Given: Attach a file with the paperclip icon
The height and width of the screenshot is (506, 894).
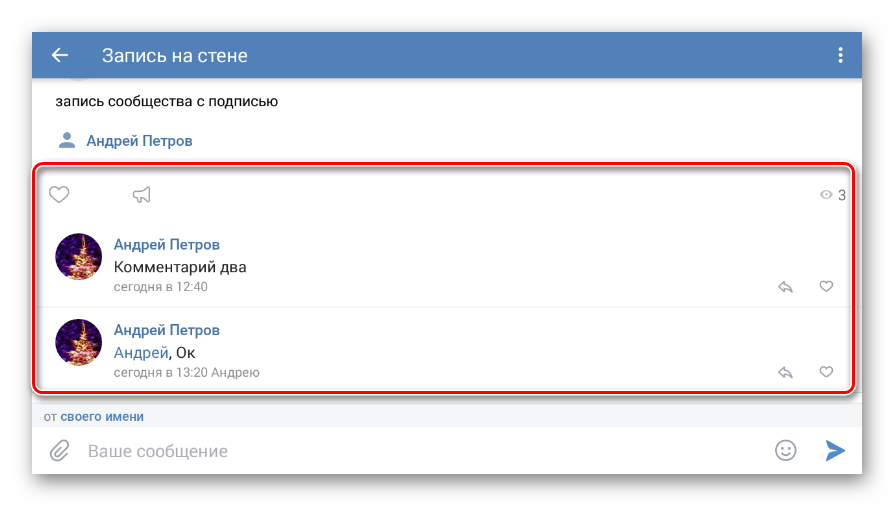Looking at the screenshot, I should (x=59, y=451).
